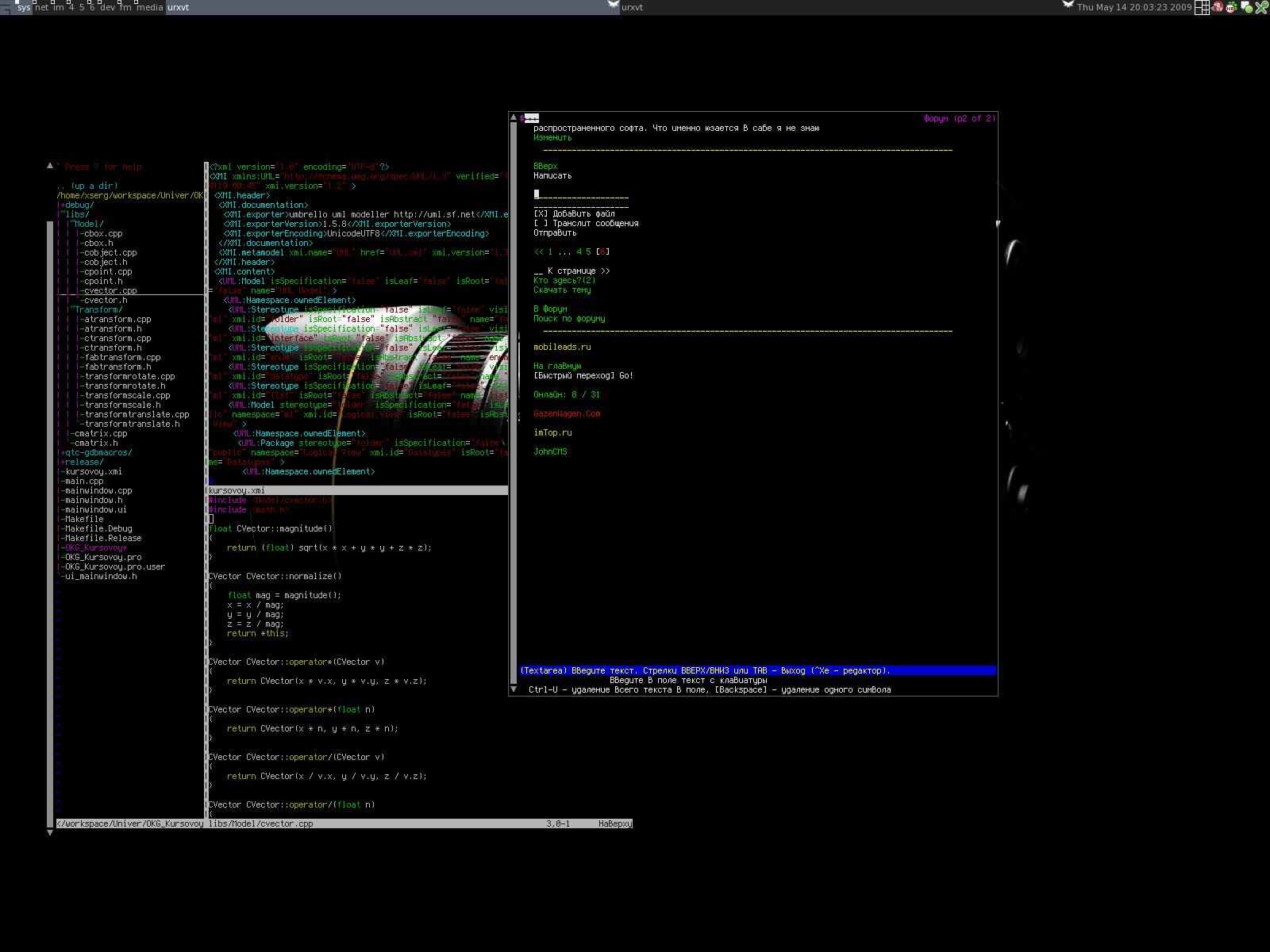Open the imTop.ru link
Image resolution: width=1270 pixels, height=952 pixels.
click(552, 433)
